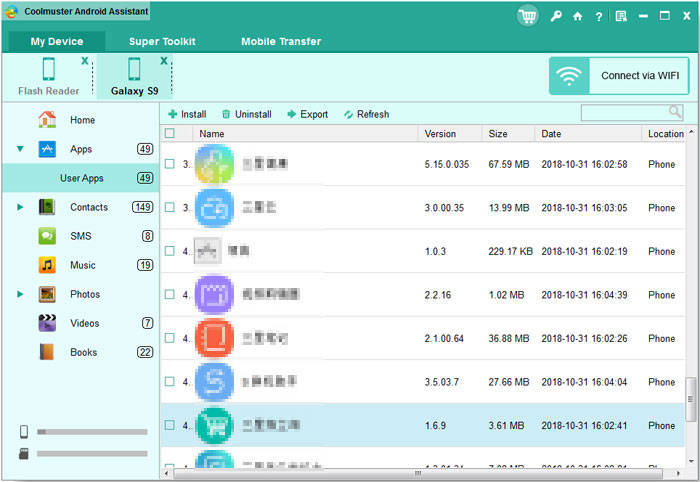
Task: Click the key registration icon
Action: coord(555,16)
